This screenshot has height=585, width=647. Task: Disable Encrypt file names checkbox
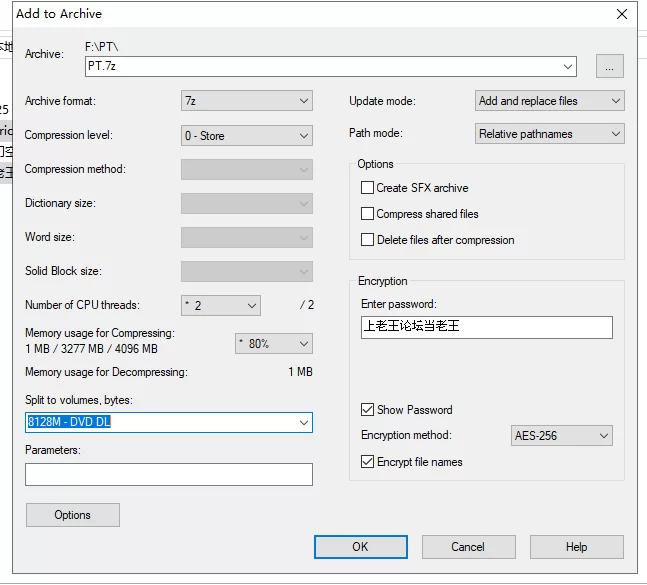pos(368,462)
